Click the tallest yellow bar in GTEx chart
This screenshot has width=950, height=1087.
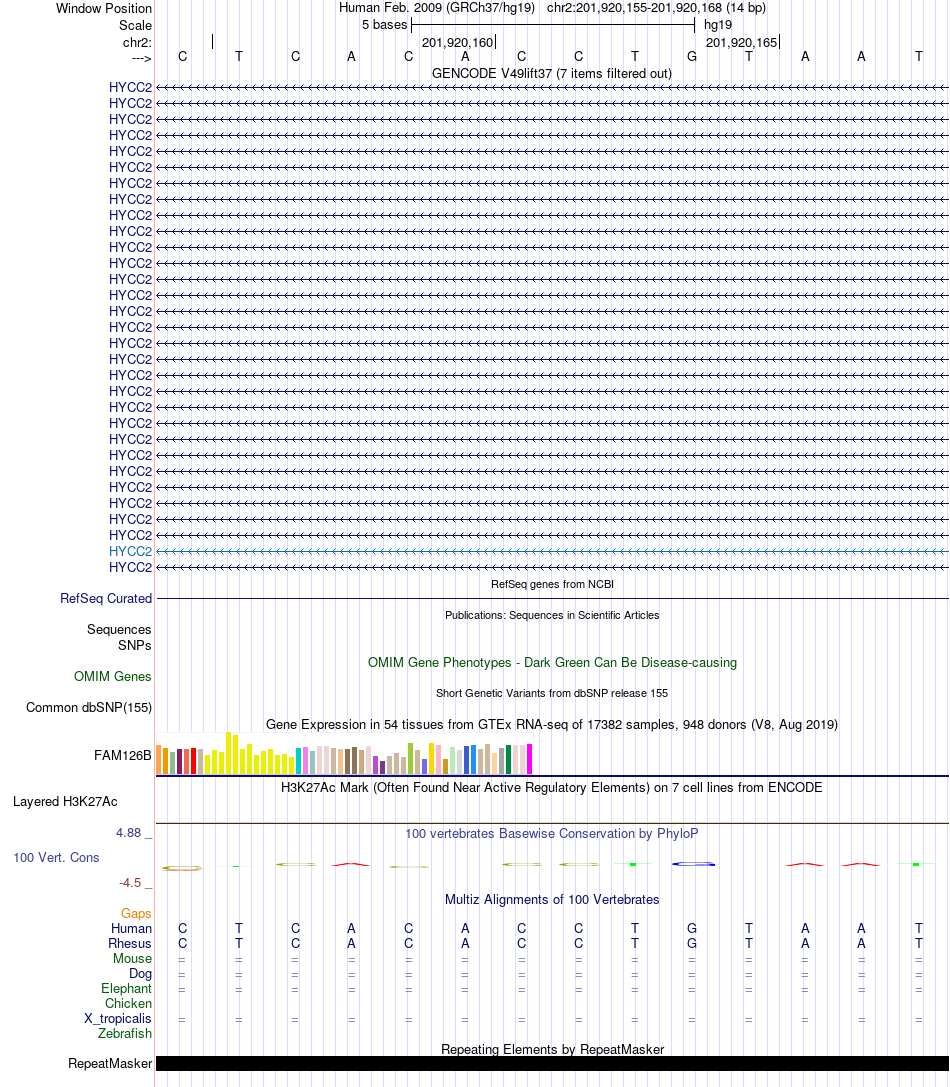[229, 753]
